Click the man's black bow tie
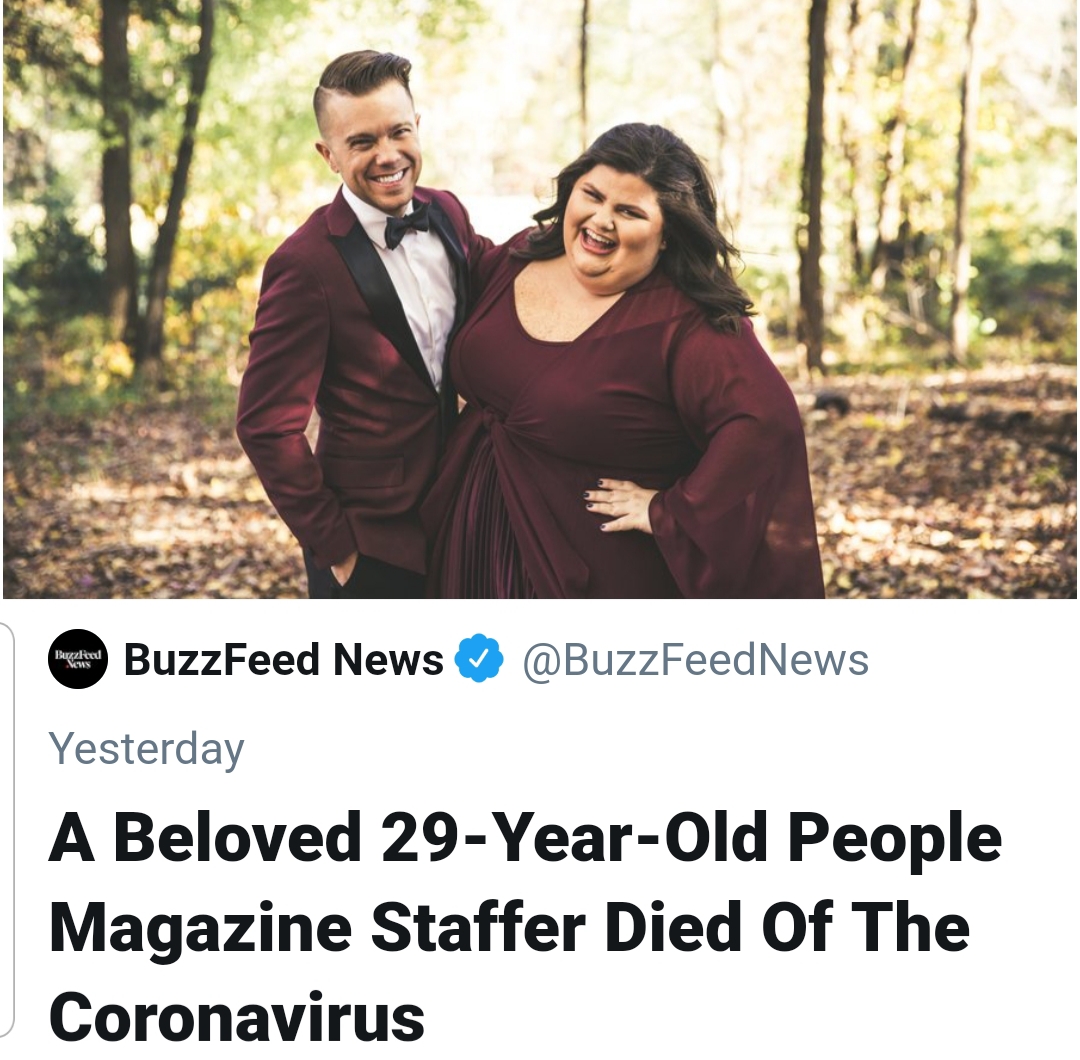The width and height of the screenshot is (1080, 1060). tap(406, 227)
